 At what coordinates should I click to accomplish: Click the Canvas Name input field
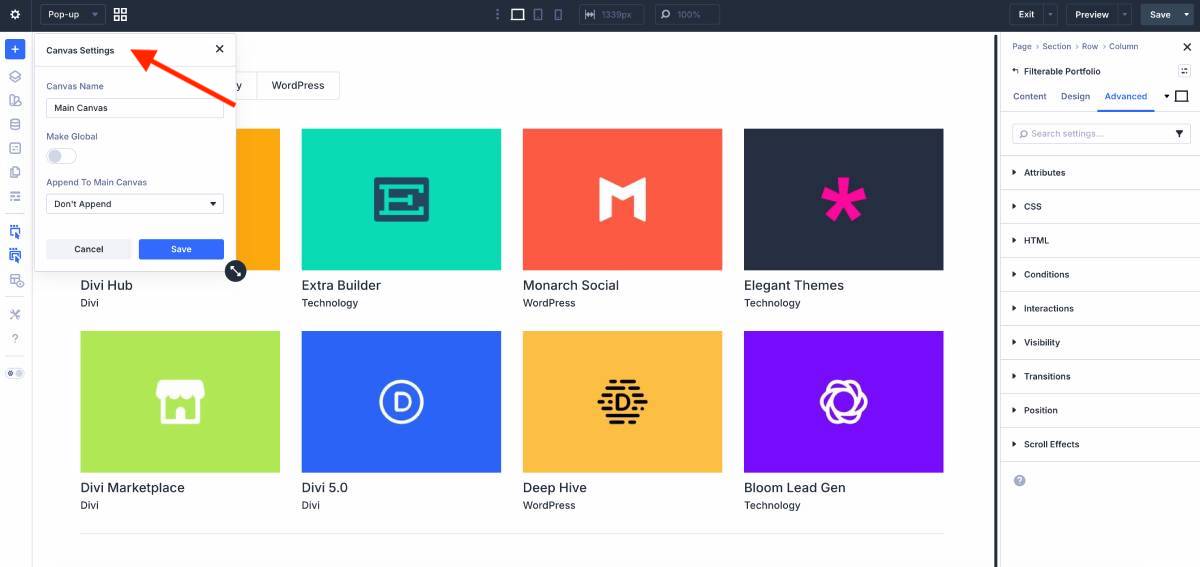(x=135, y=108)
